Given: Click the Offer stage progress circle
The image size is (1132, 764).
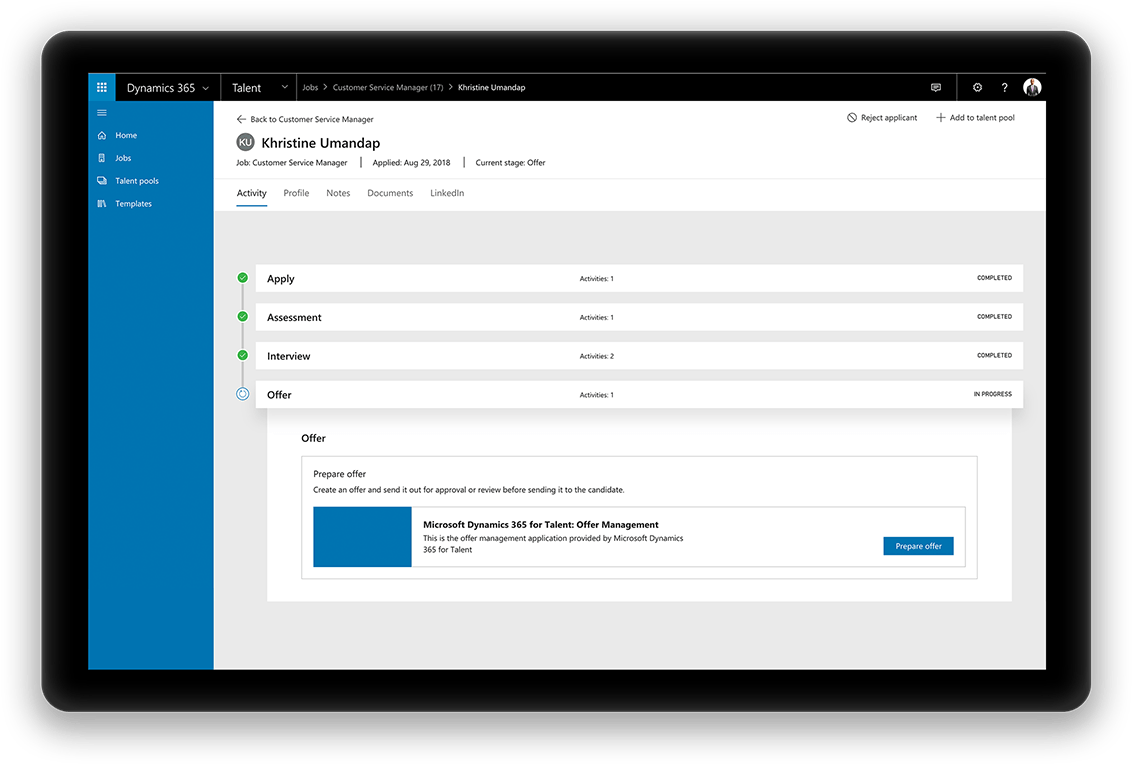Looking at the screenshot, I should (243, 394).
